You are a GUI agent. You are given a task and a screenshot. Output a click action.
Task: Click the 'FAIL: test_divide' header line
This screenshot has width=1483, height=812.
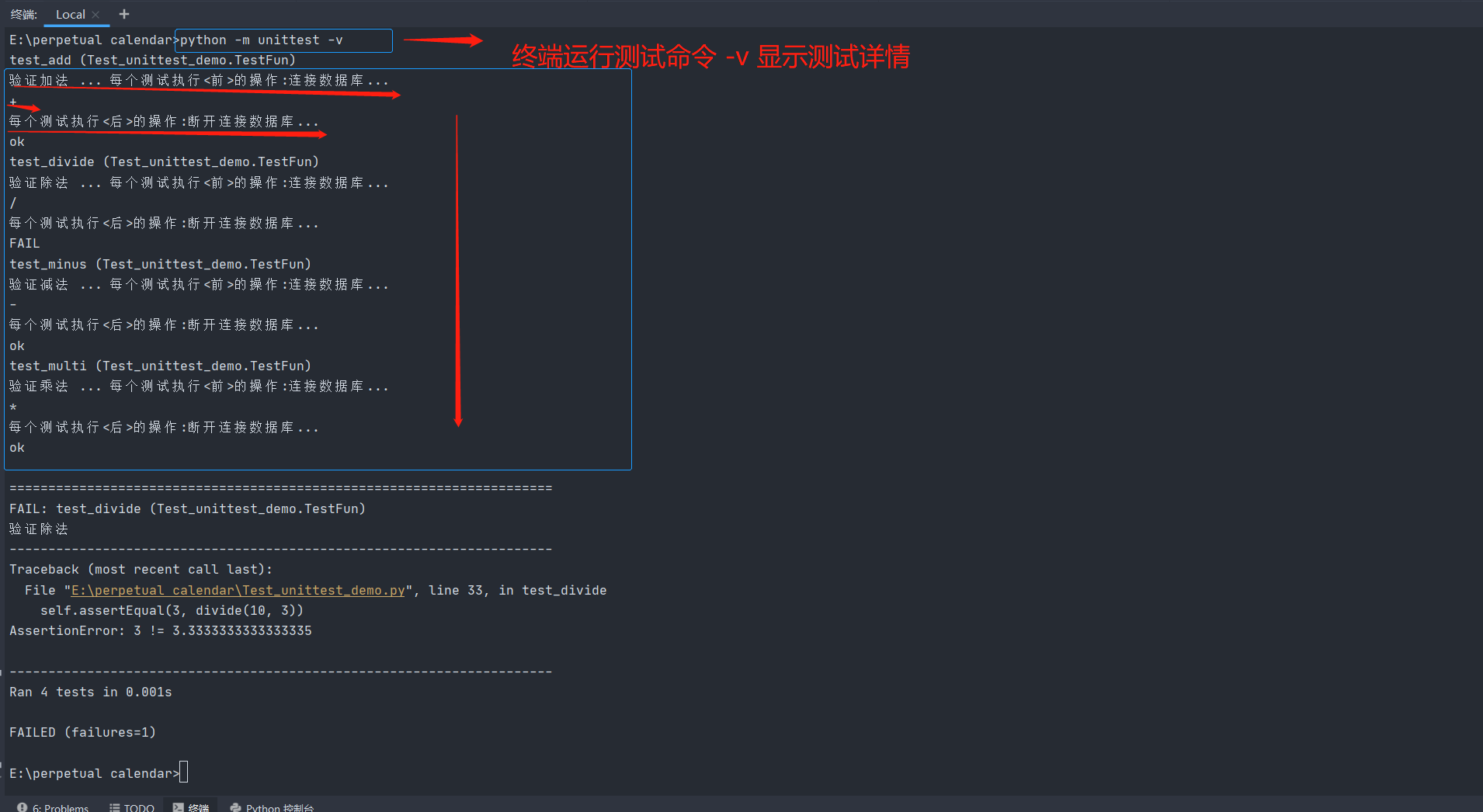[x=187, y=509]
